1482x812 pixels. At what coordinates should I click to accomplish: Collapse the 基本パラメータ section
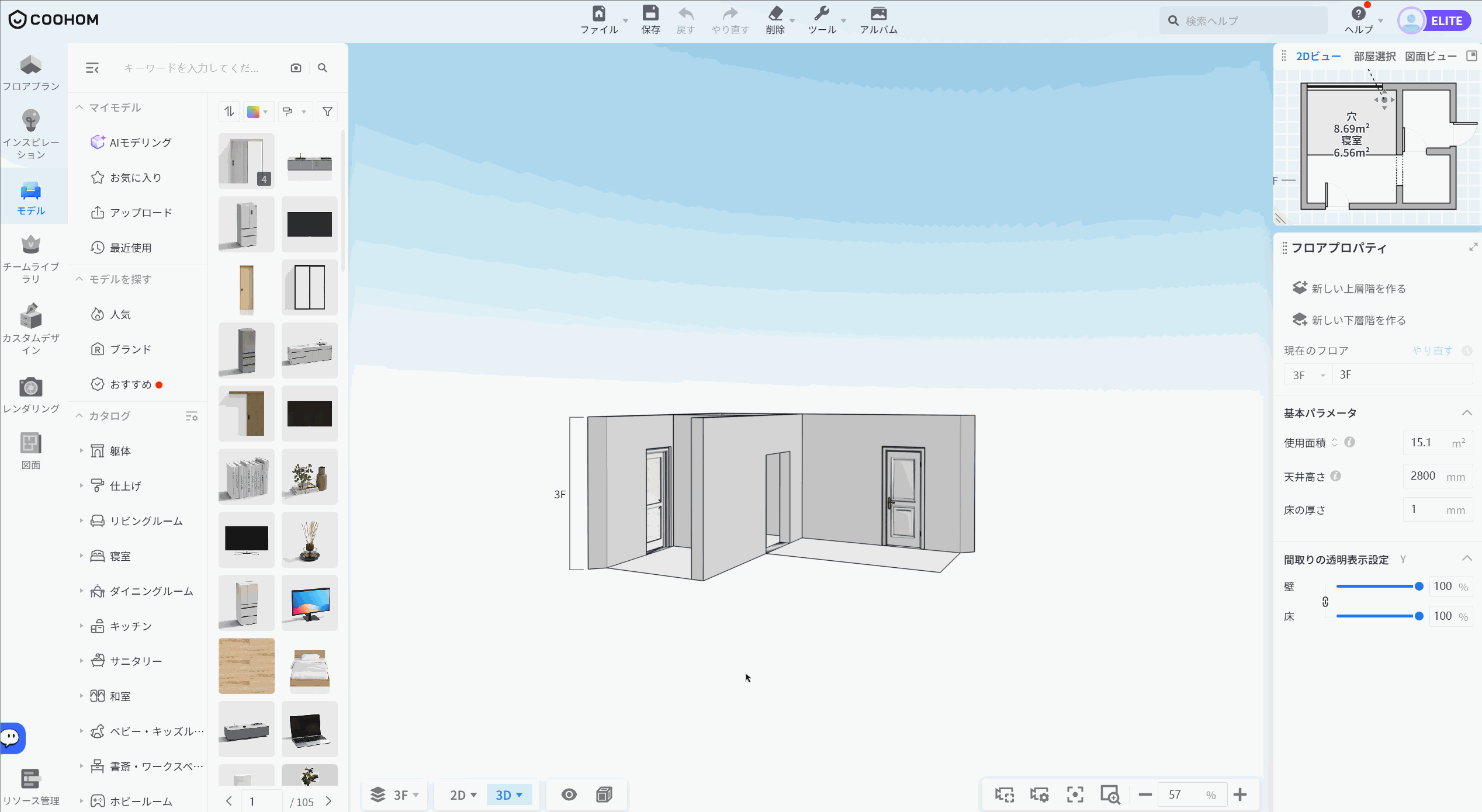pyautogui.click(x=1467, y=413)
